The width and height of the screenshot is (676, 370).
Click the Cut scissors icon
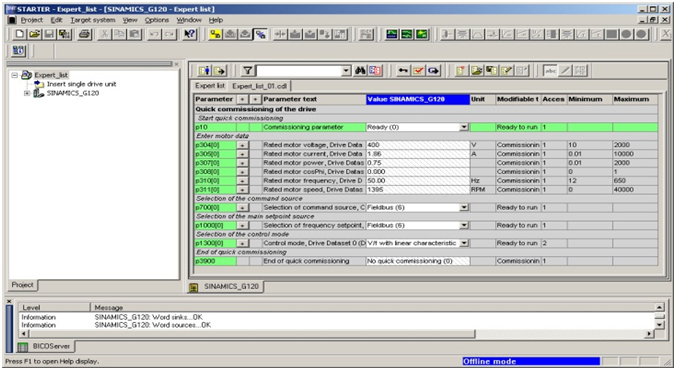click(105, 34)
